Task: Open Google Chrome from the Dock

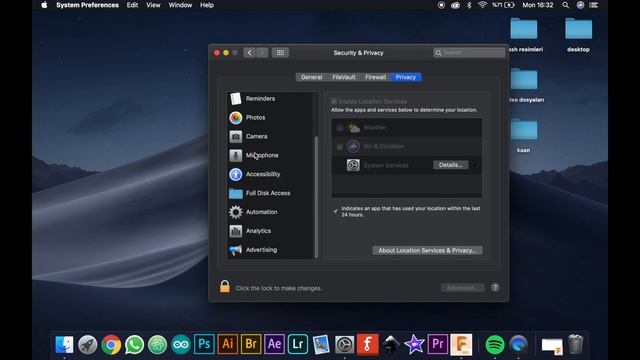Action: click(x=111, y=344)
